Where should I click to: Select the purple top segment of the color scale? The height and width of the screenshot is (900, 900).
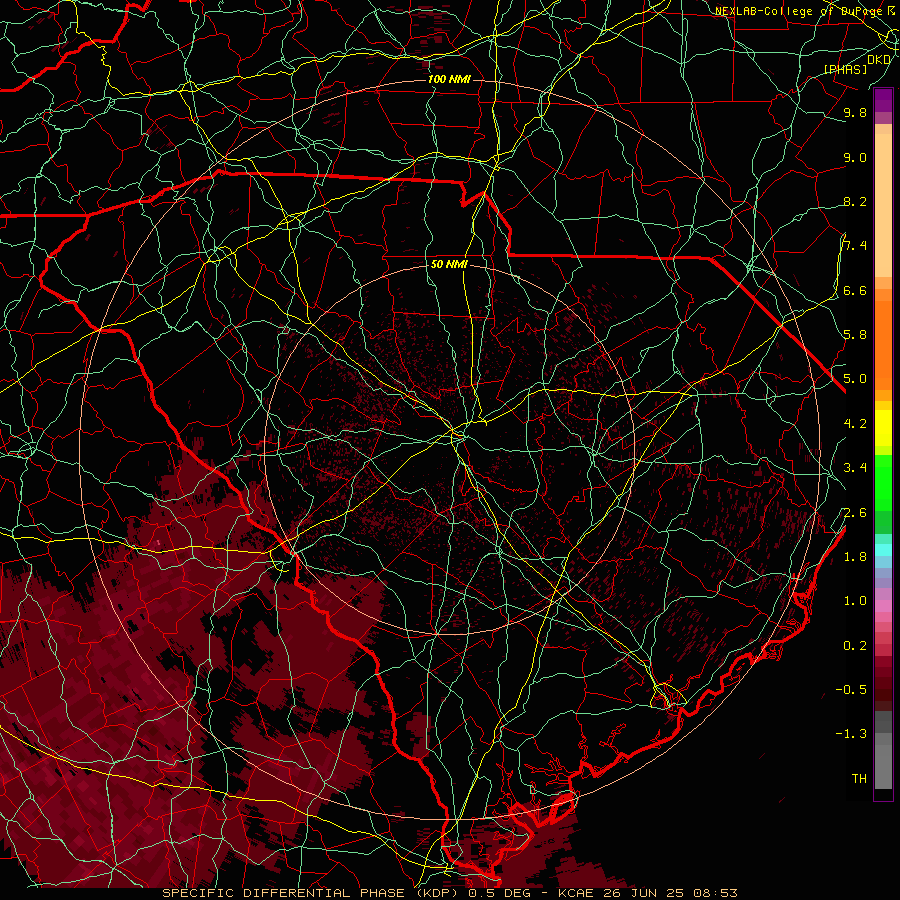[x=883, y=100]
